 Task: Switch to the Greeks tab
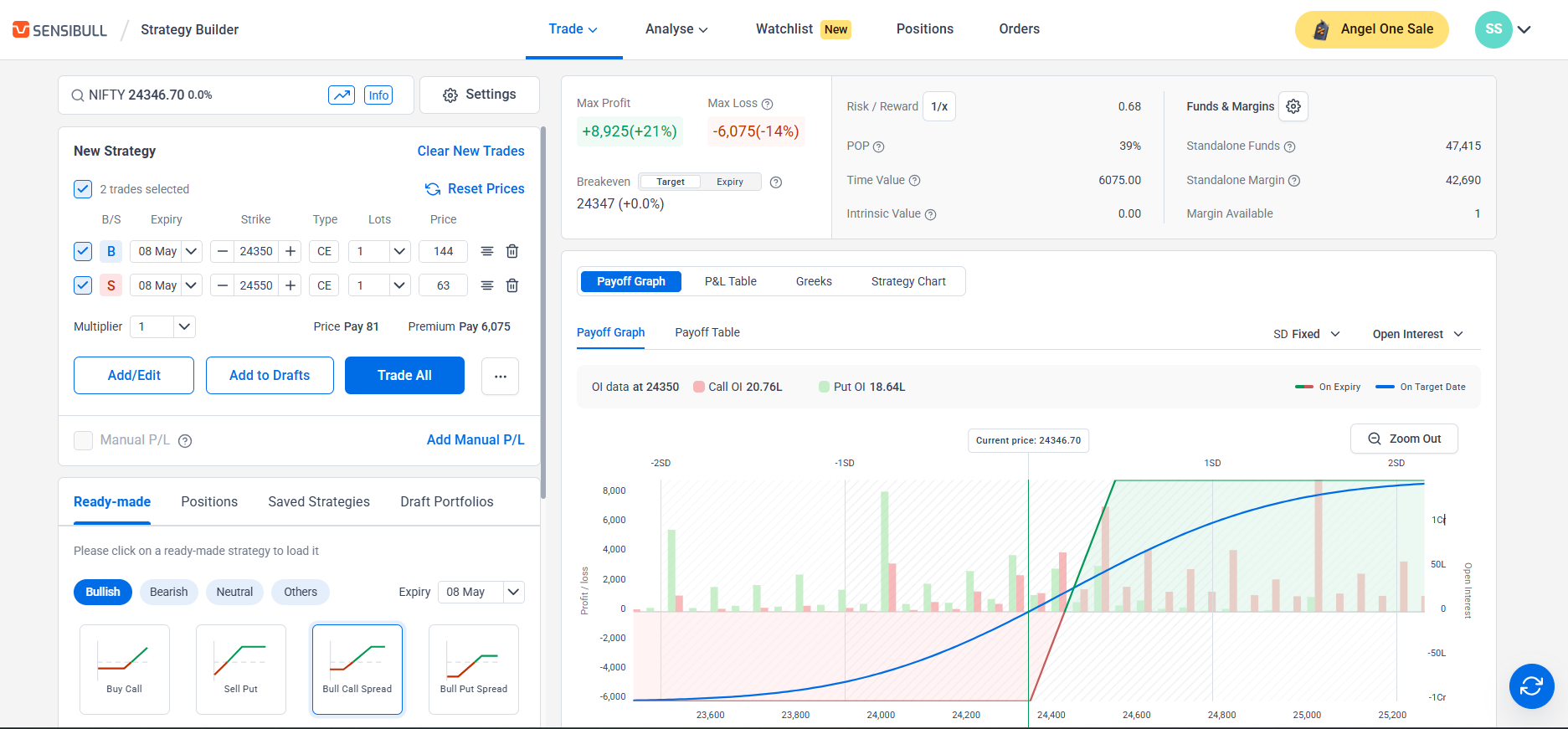point(813,281)
